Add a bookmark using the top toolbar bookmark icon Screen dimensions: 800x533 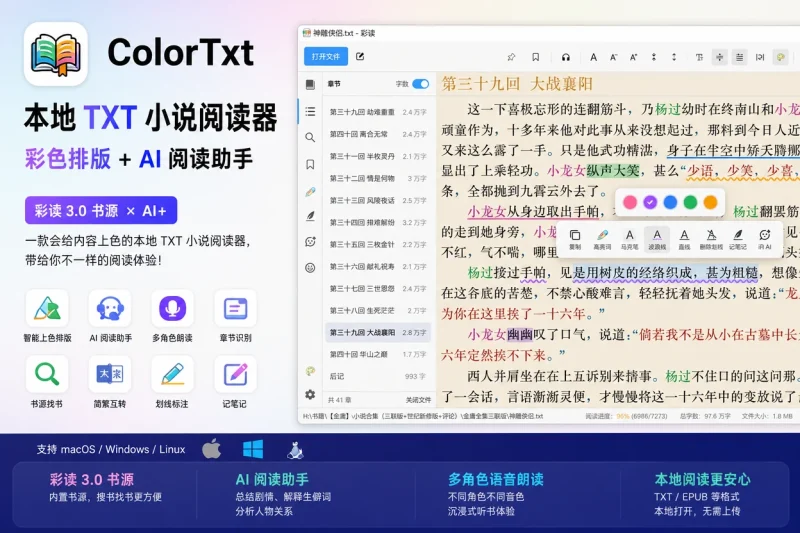(535, 57)
